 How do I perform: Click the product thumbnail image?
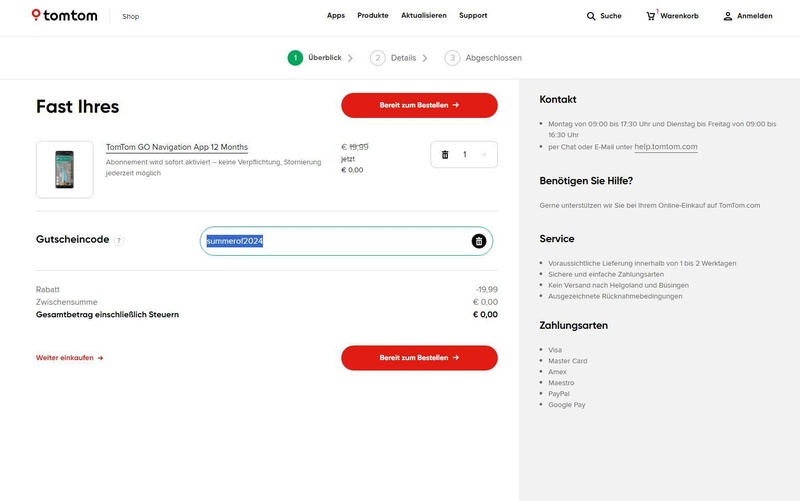pyautogui.click(x=65, y=169)
